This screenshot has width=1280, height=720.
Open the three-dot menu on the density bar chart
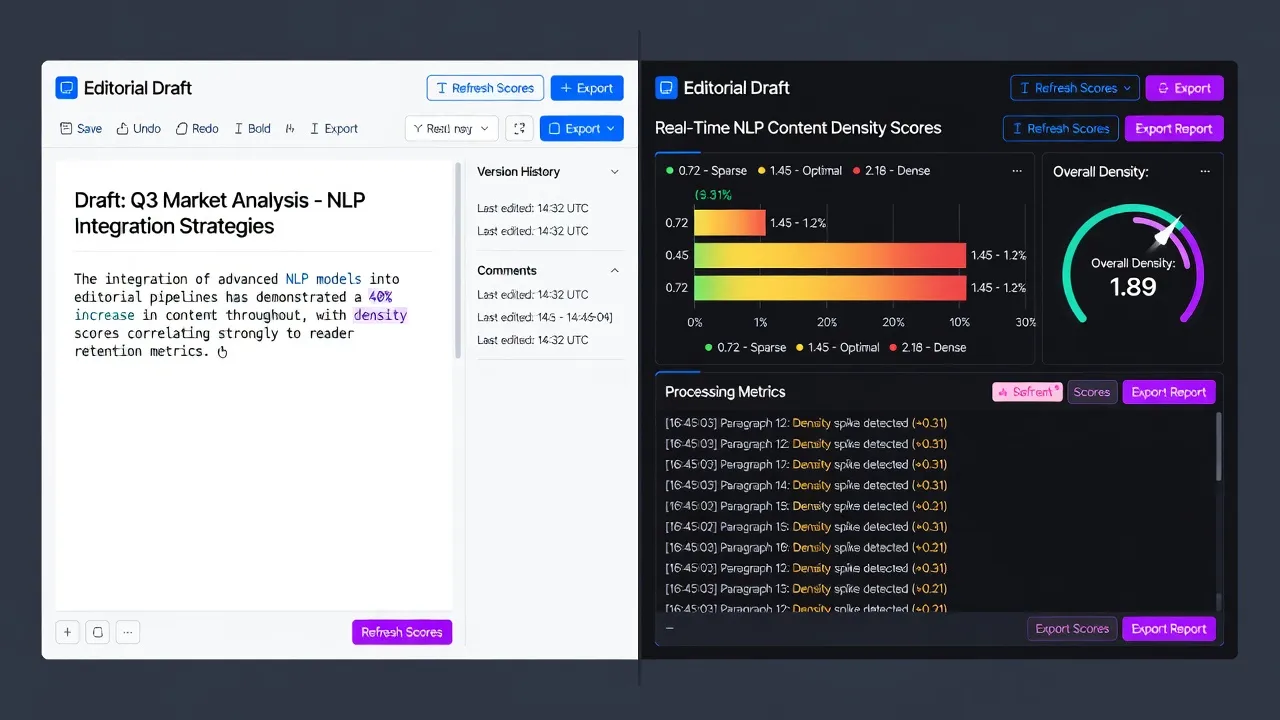(x=1017, y=171)
